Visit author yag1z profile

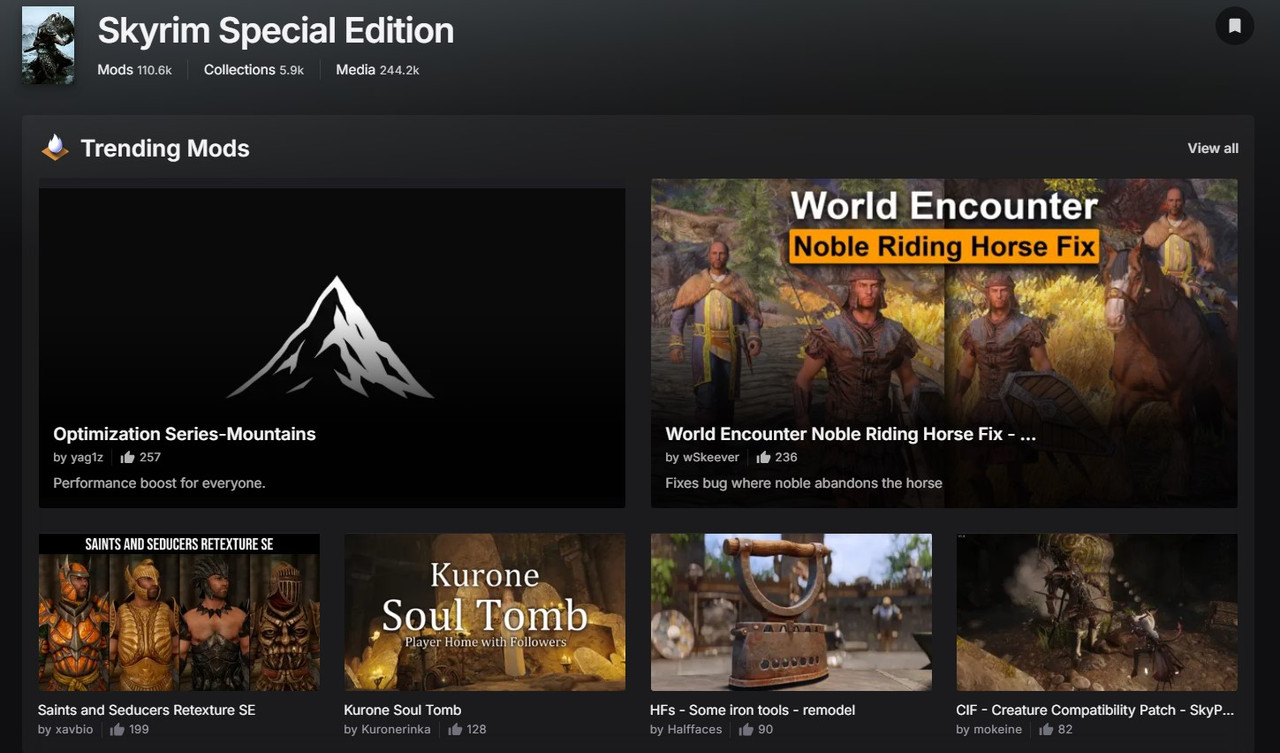pos(87,457)
